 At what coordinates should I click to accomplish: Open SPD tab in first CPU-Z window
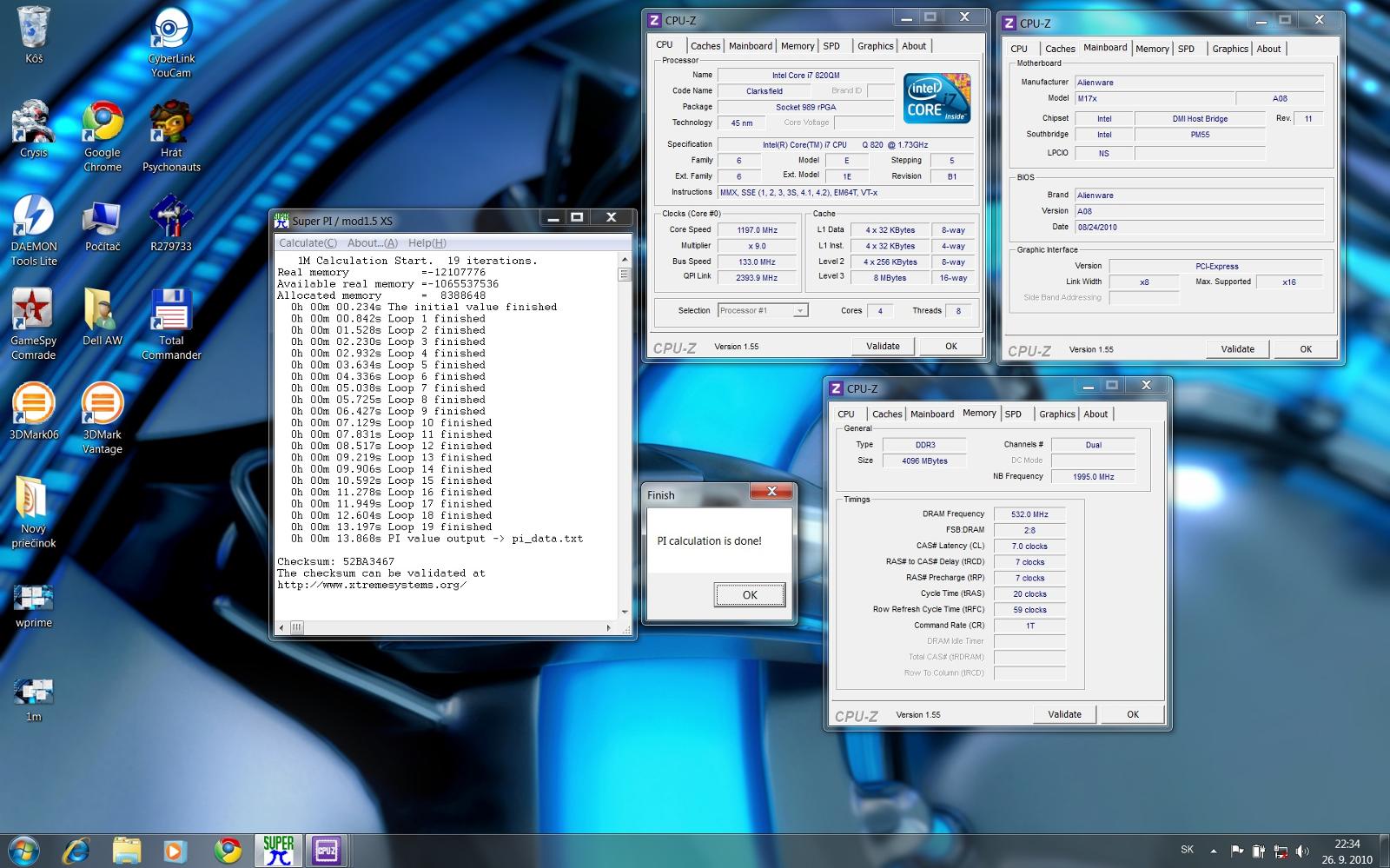[831, 46]
